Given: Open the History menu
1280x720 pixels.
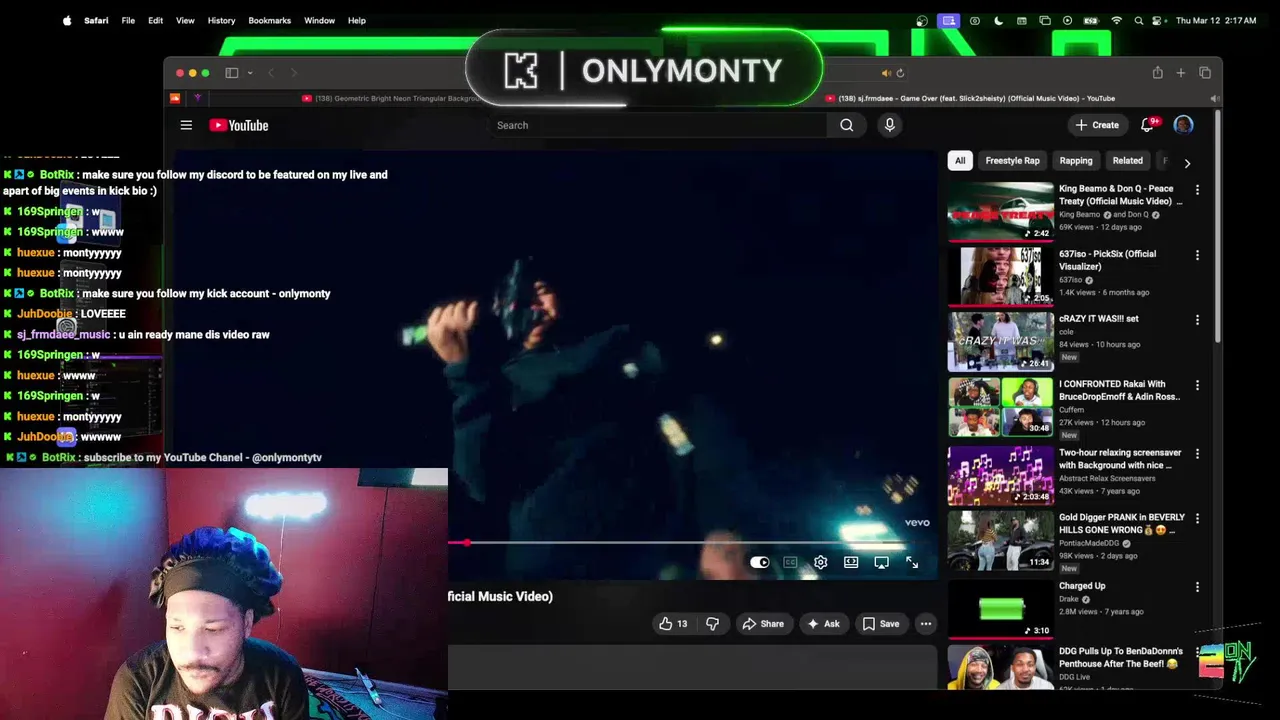Looking at the screenshot, I should pyautogui.click(x=221, y=20).
